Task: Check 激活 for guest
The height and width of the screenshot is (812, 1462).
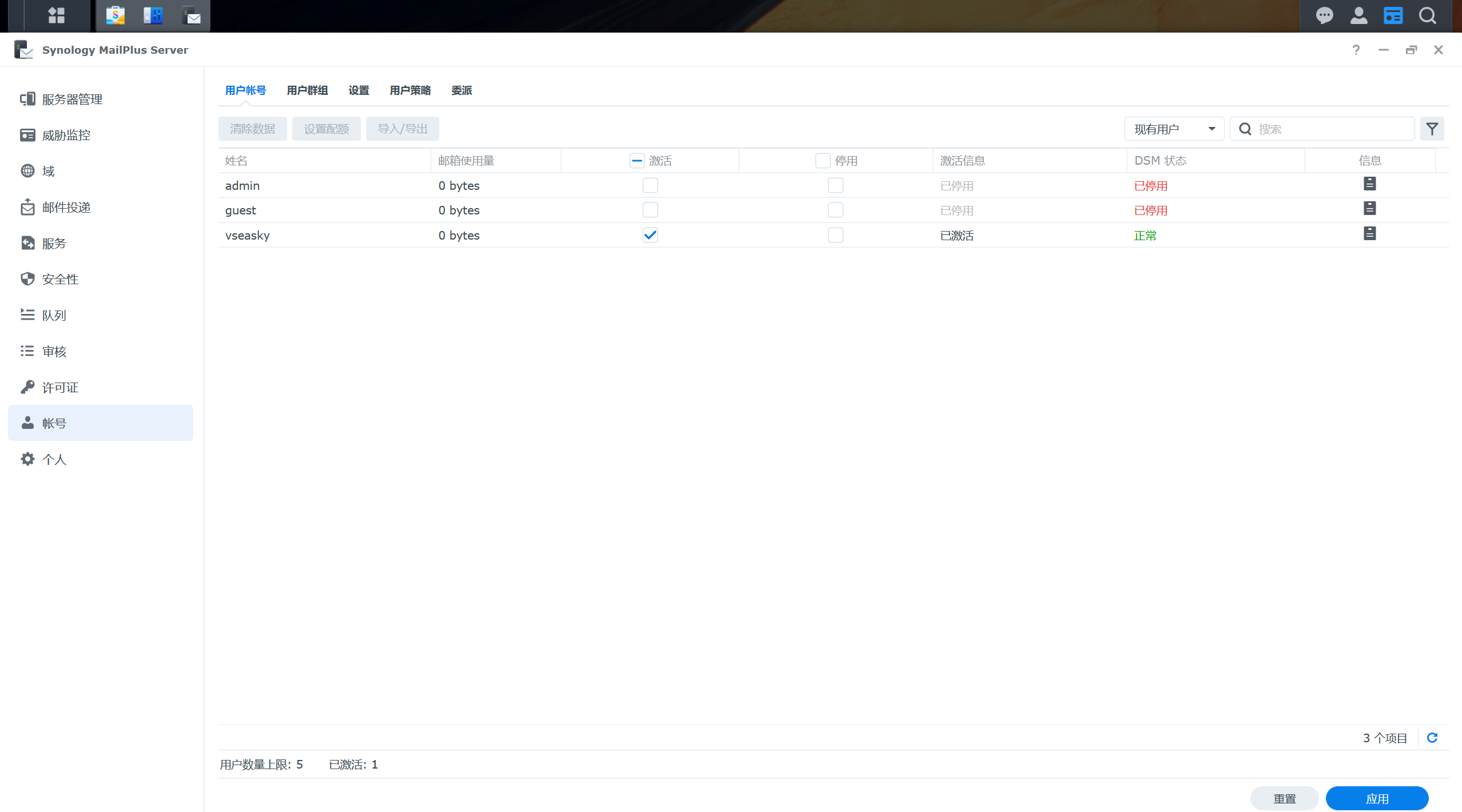Action: 650,210
